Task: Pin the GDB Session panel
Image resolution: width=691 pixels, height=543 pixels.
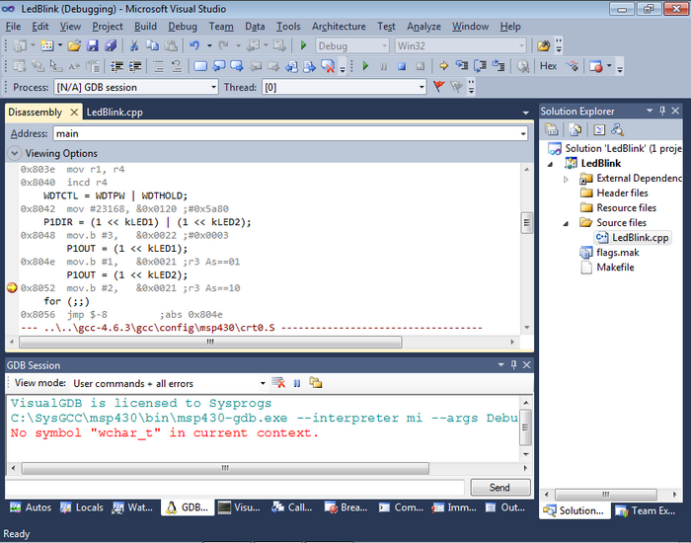Action: 513,364
